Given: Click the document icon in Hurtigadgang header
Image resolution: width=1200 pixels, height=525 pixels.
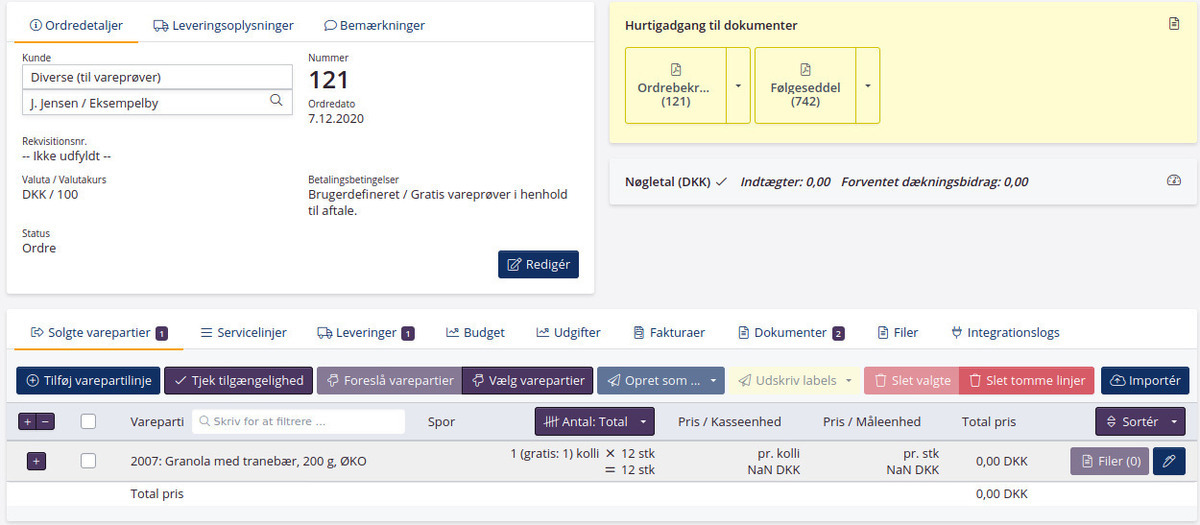Looking at the screenshot, I should (x=1174, y=24).
